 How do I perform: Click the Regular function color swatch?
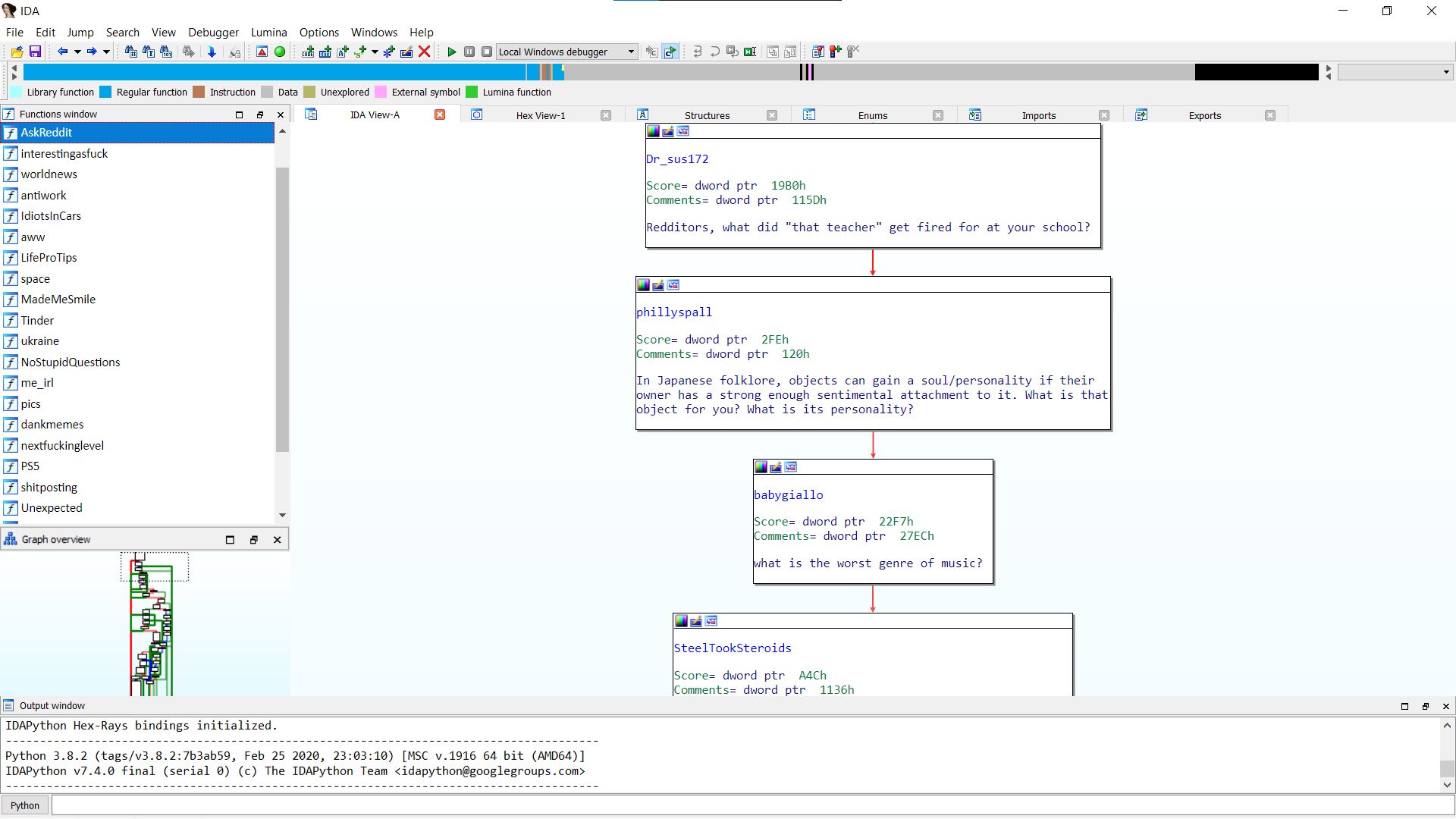[105, 92]
